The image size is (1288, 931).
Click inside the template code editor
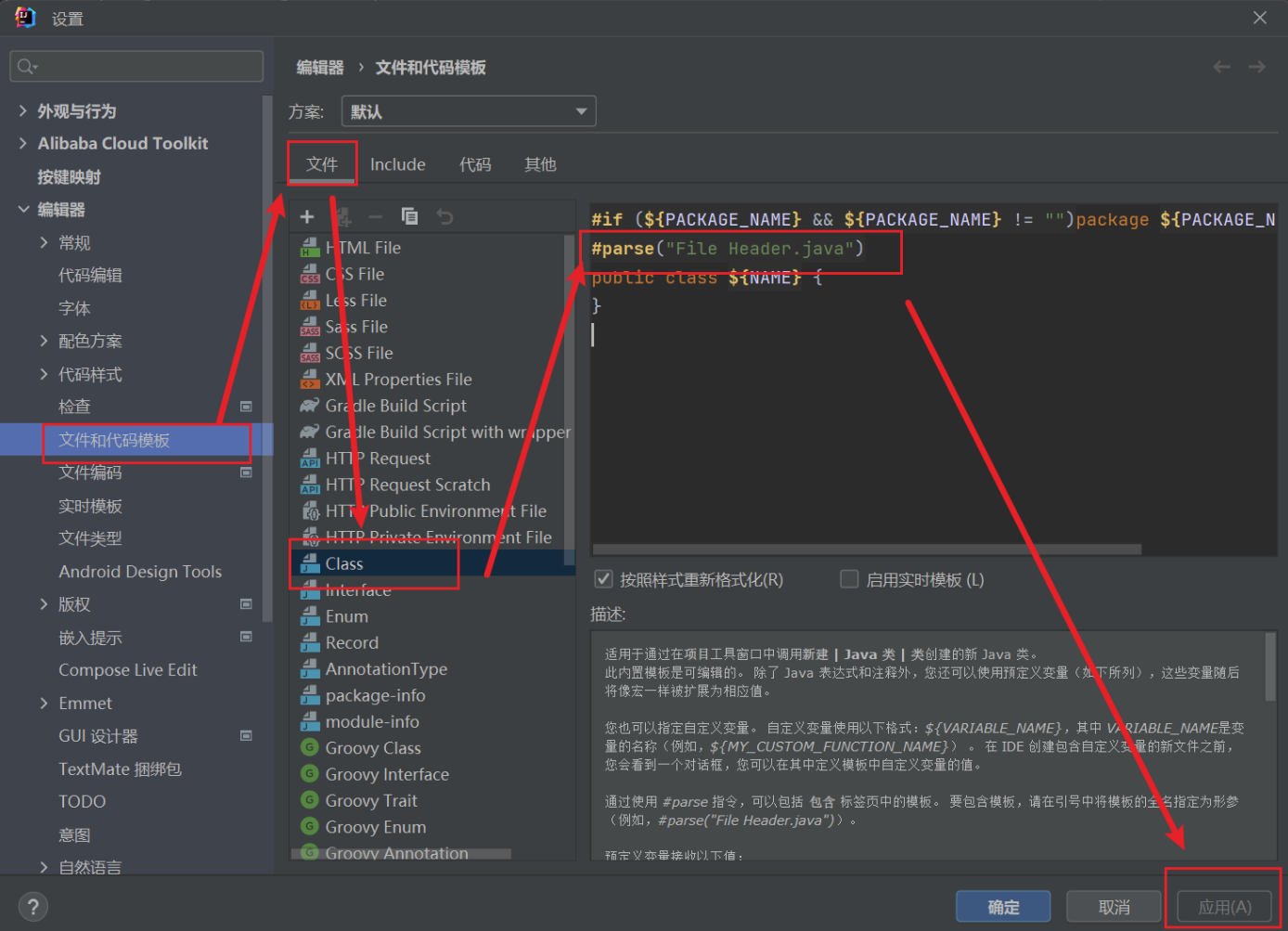(x=934, y=381)
